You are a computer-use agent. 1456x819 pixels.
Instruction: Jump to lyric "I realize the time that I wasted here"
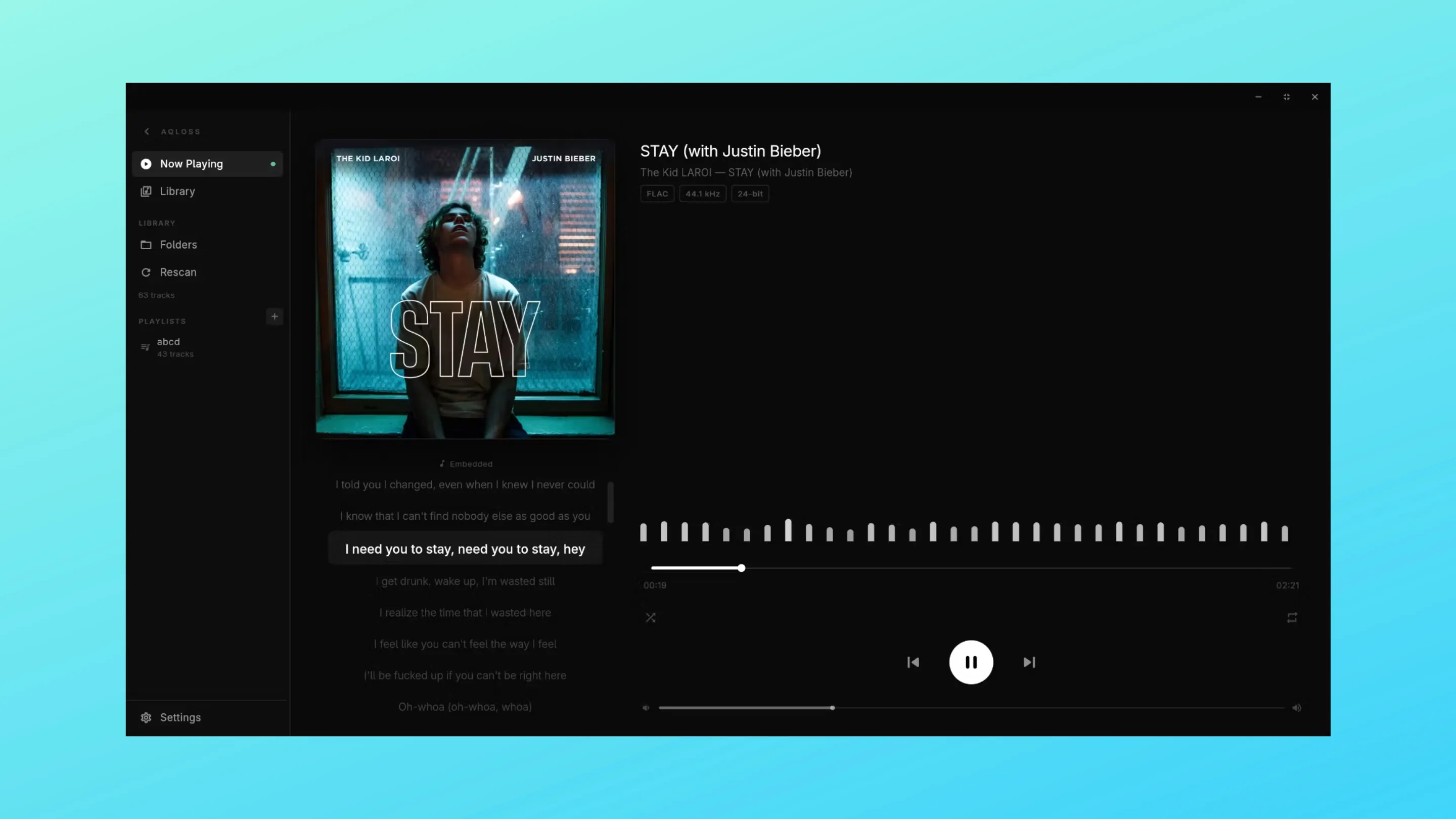click(465, 613)
